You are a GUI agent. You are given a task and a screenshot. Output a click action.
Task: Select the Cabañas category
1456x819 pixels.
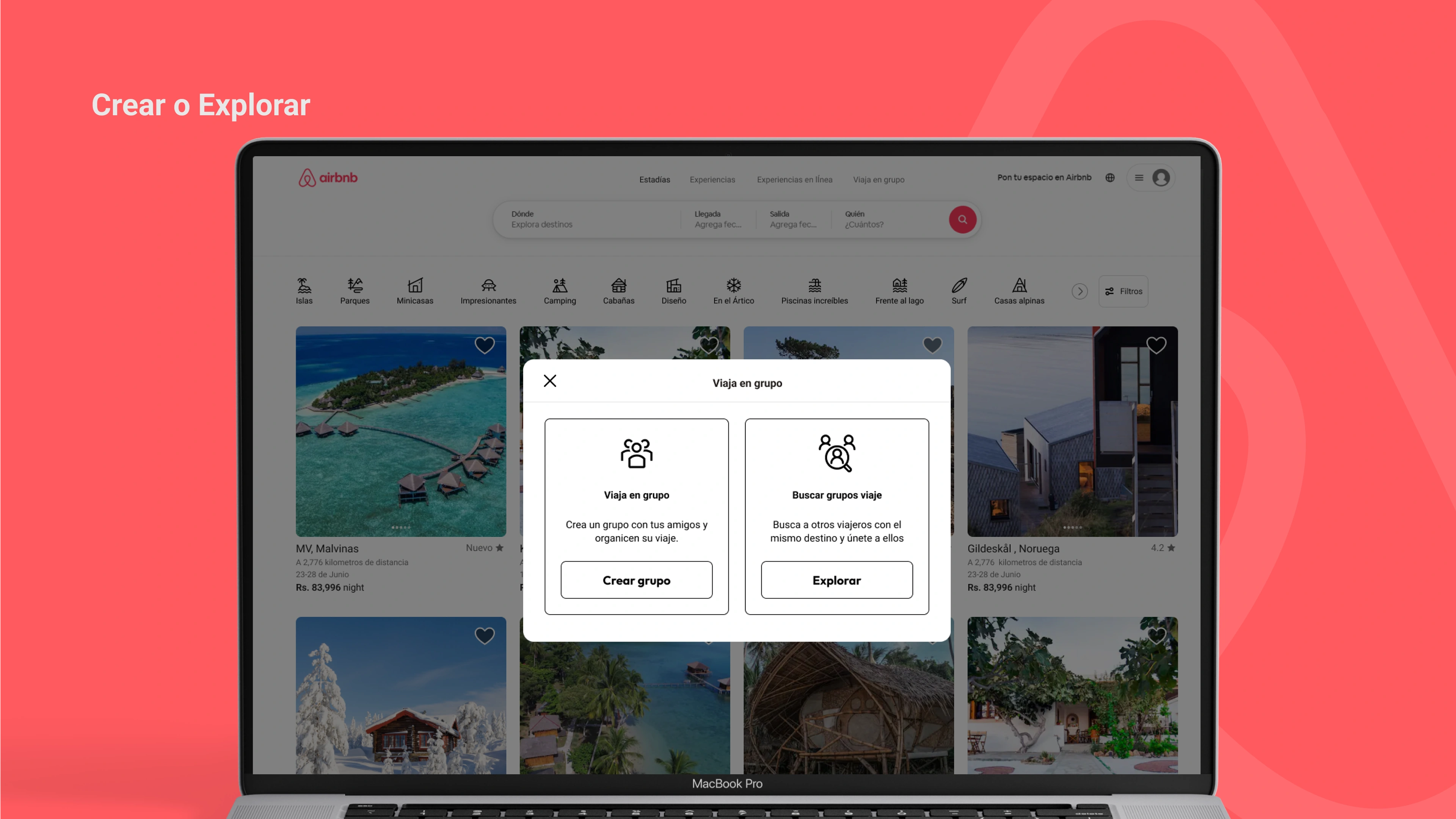pyautogui.click(x=619, y=291)
